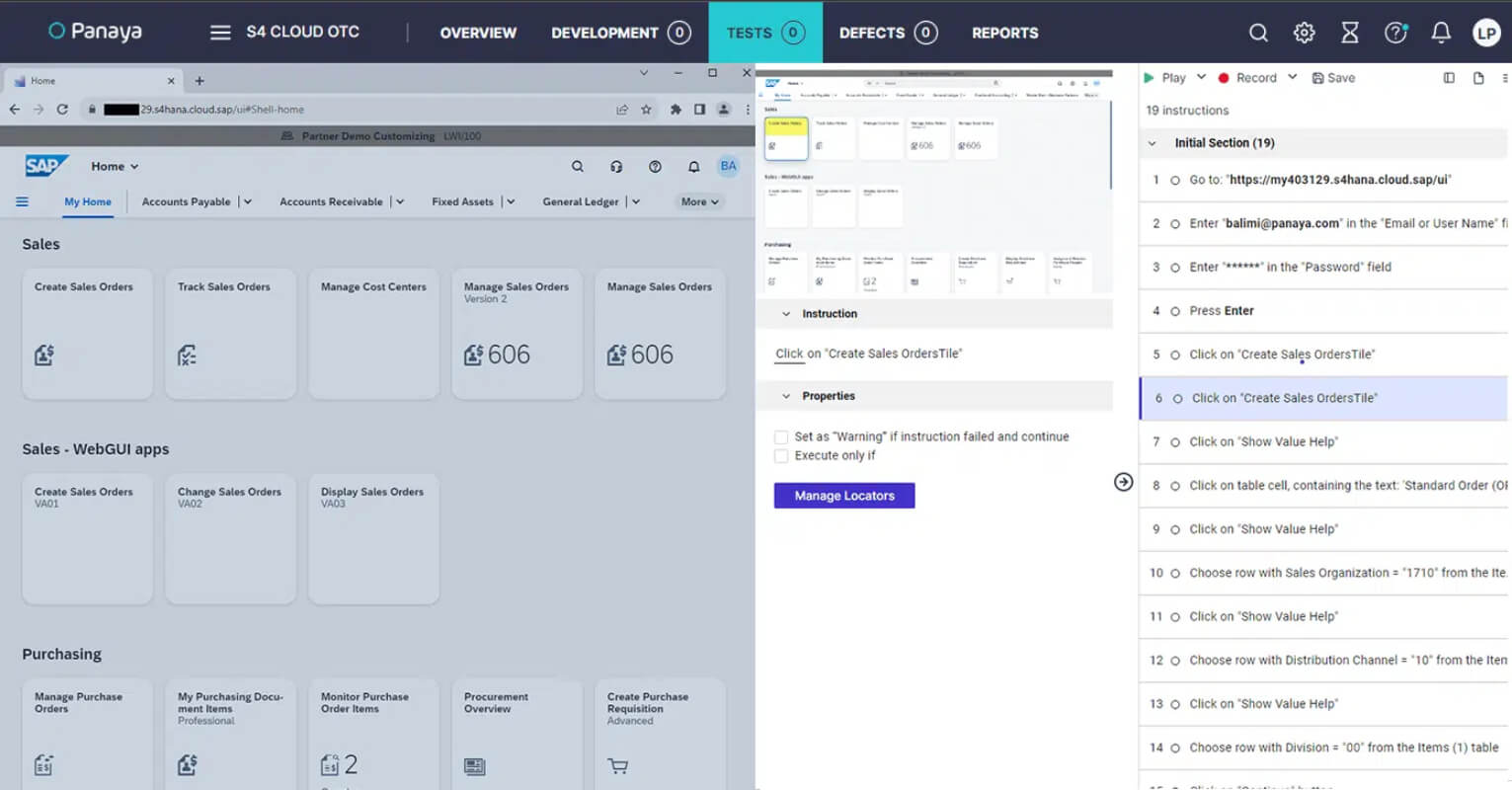Click the Manage Locators button
The height and width of the screenshot is (790, 1512).
click(844, 496)
